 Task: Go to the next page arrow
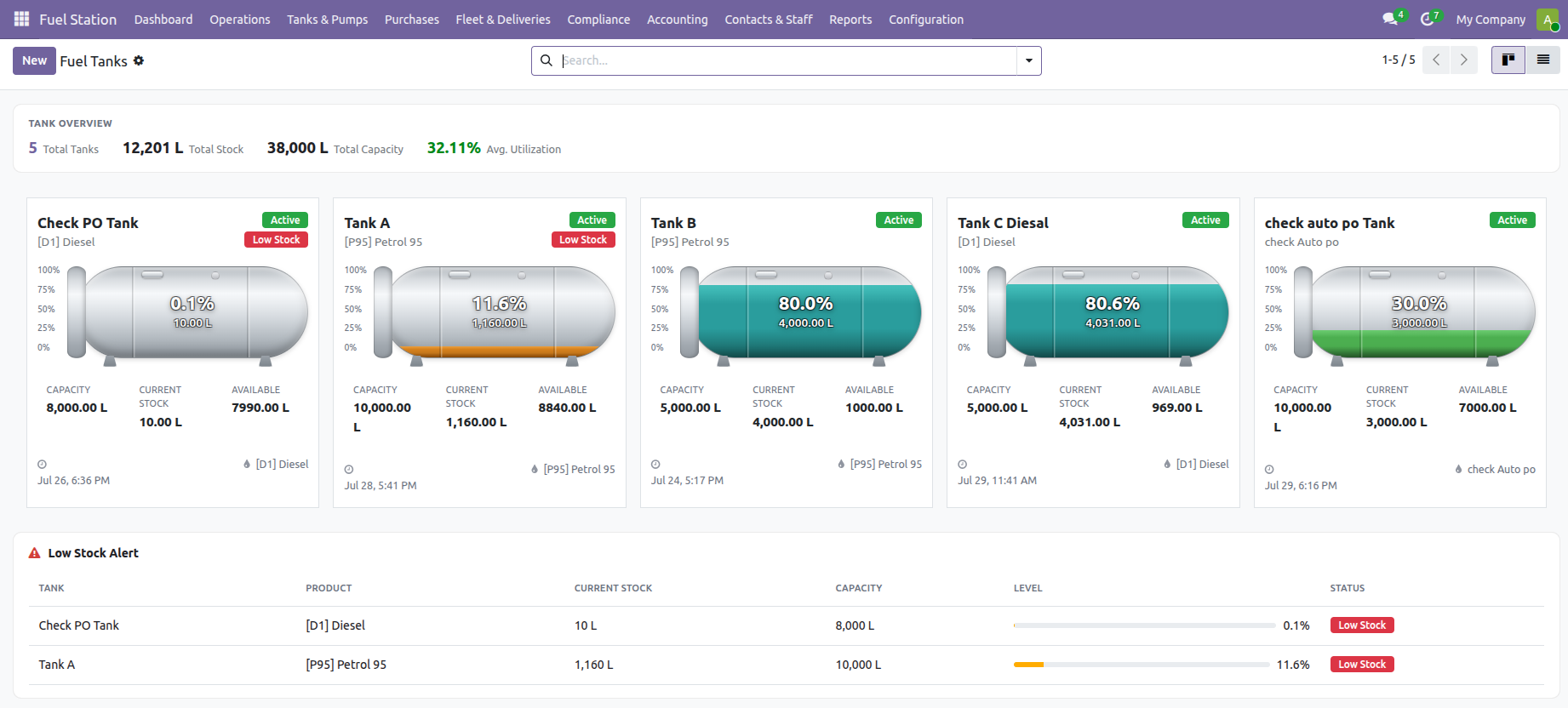pos(1464,60)
